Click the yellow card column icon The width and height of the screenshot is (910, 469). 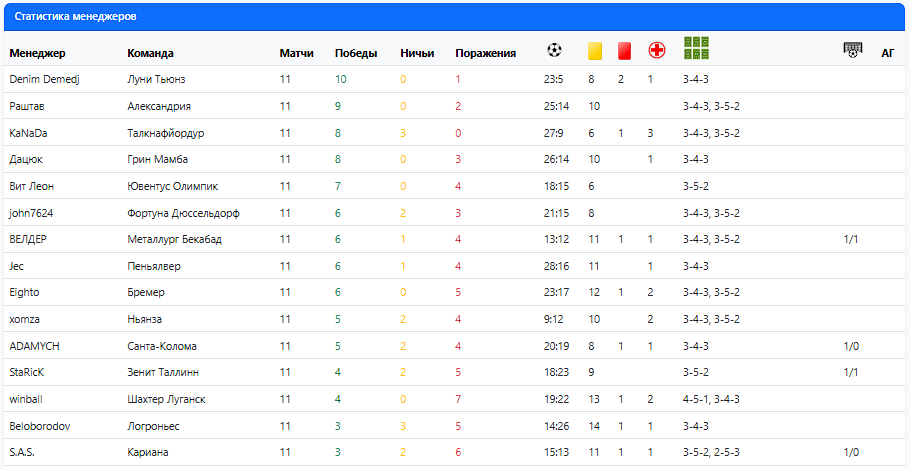[594, 50]
